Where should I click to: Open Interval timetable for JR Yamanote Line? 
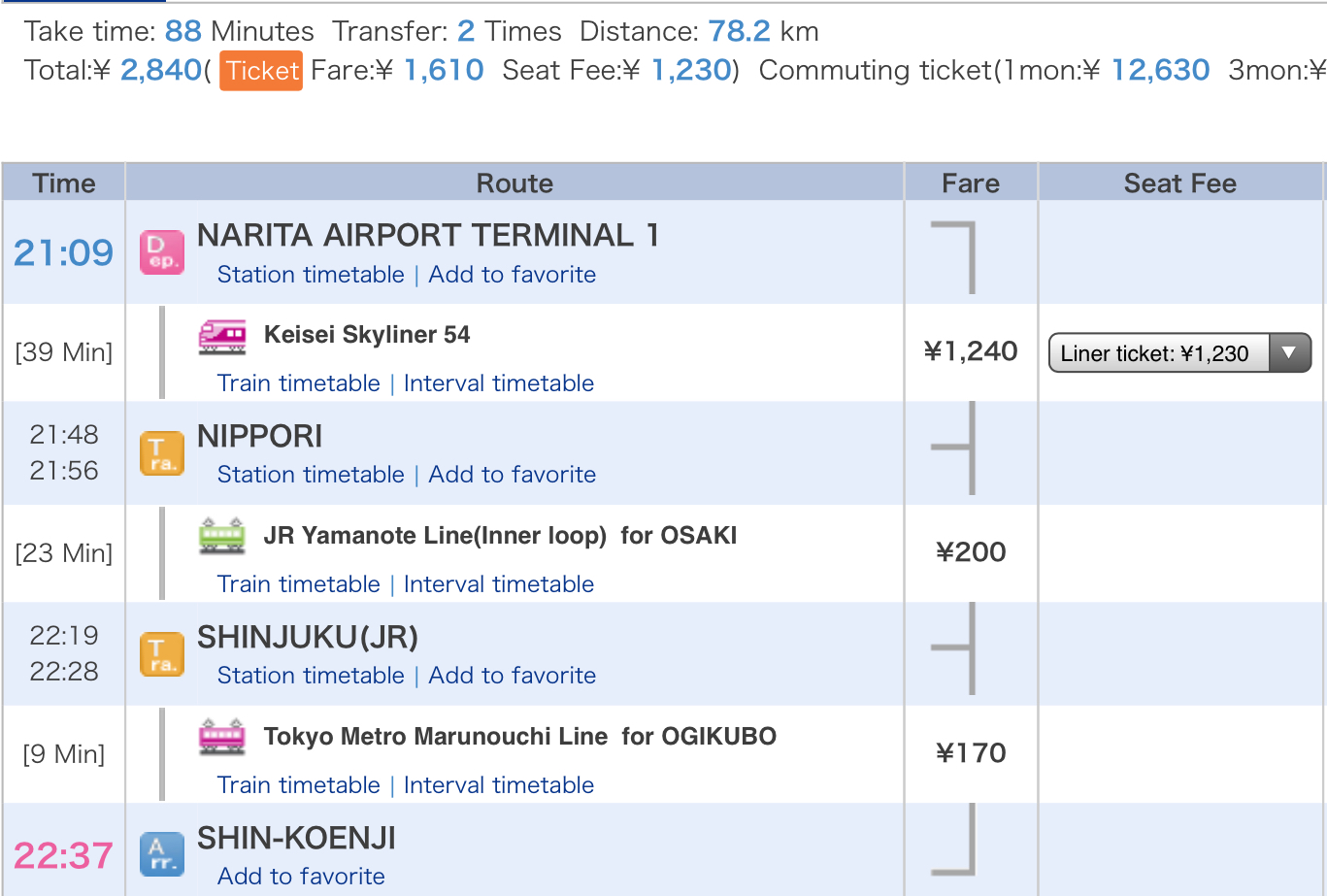[499, 584]
